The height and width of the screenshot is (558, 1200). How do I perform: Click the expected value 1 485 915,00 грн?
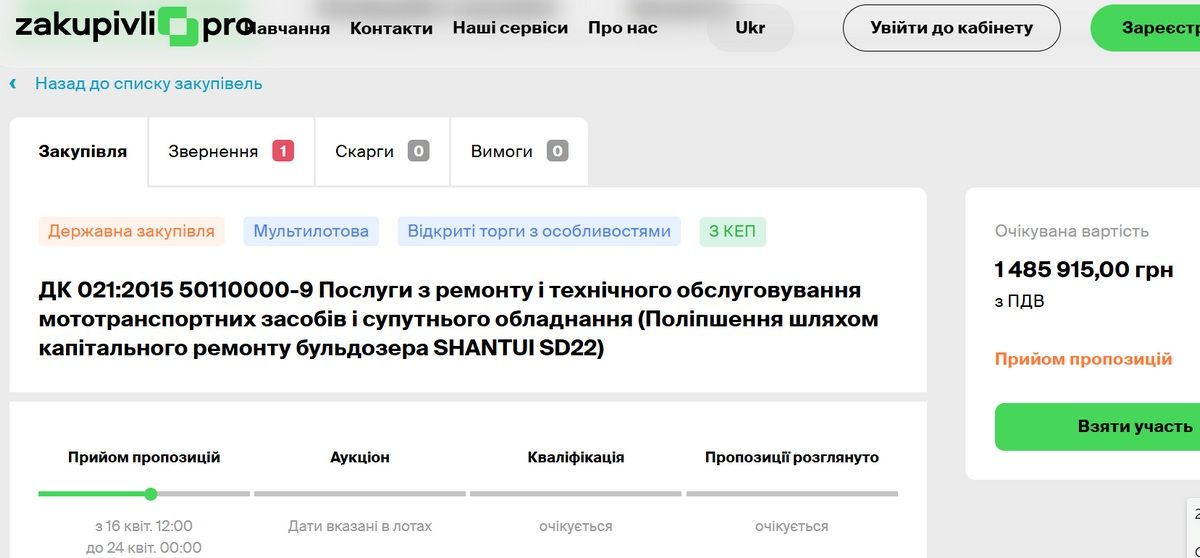pyautogui.click(x=1084, y=269)
